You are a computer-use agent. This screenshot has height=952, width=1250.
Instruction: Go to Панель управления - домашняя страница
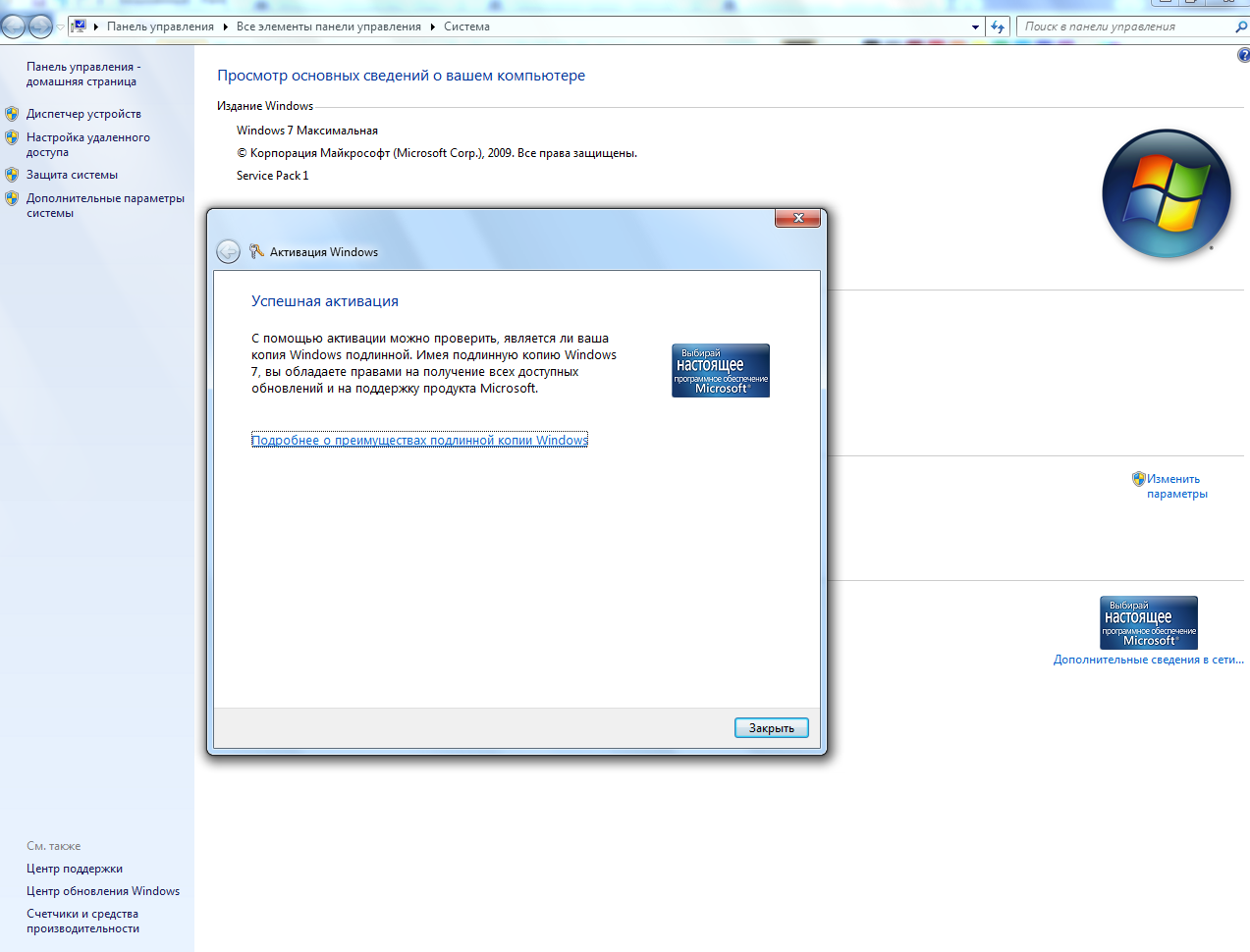pyautogui.click(x=83, y=74)
